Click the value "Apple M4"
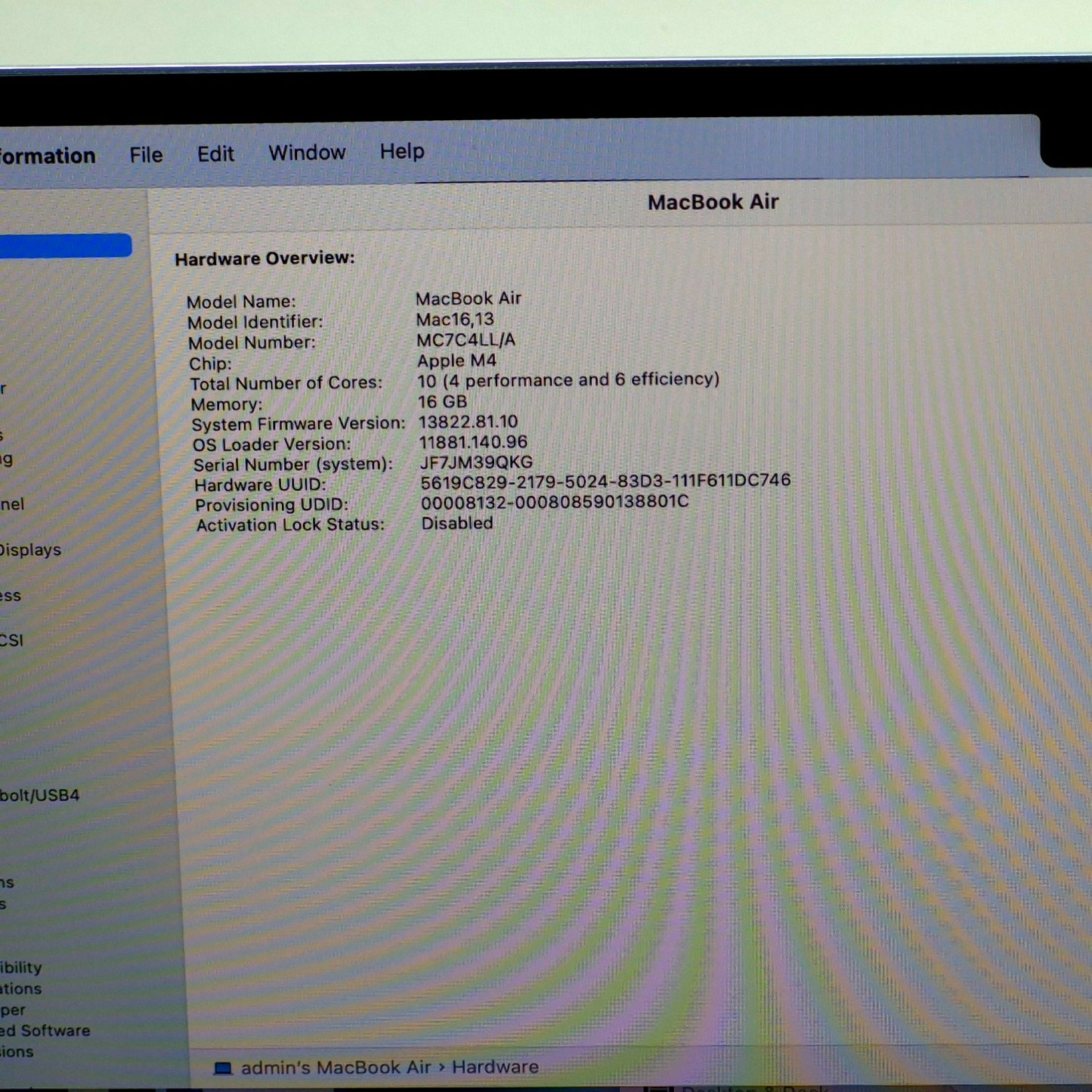The height and width of the screenshot is (1092, 1092). [x=456, y=360]
